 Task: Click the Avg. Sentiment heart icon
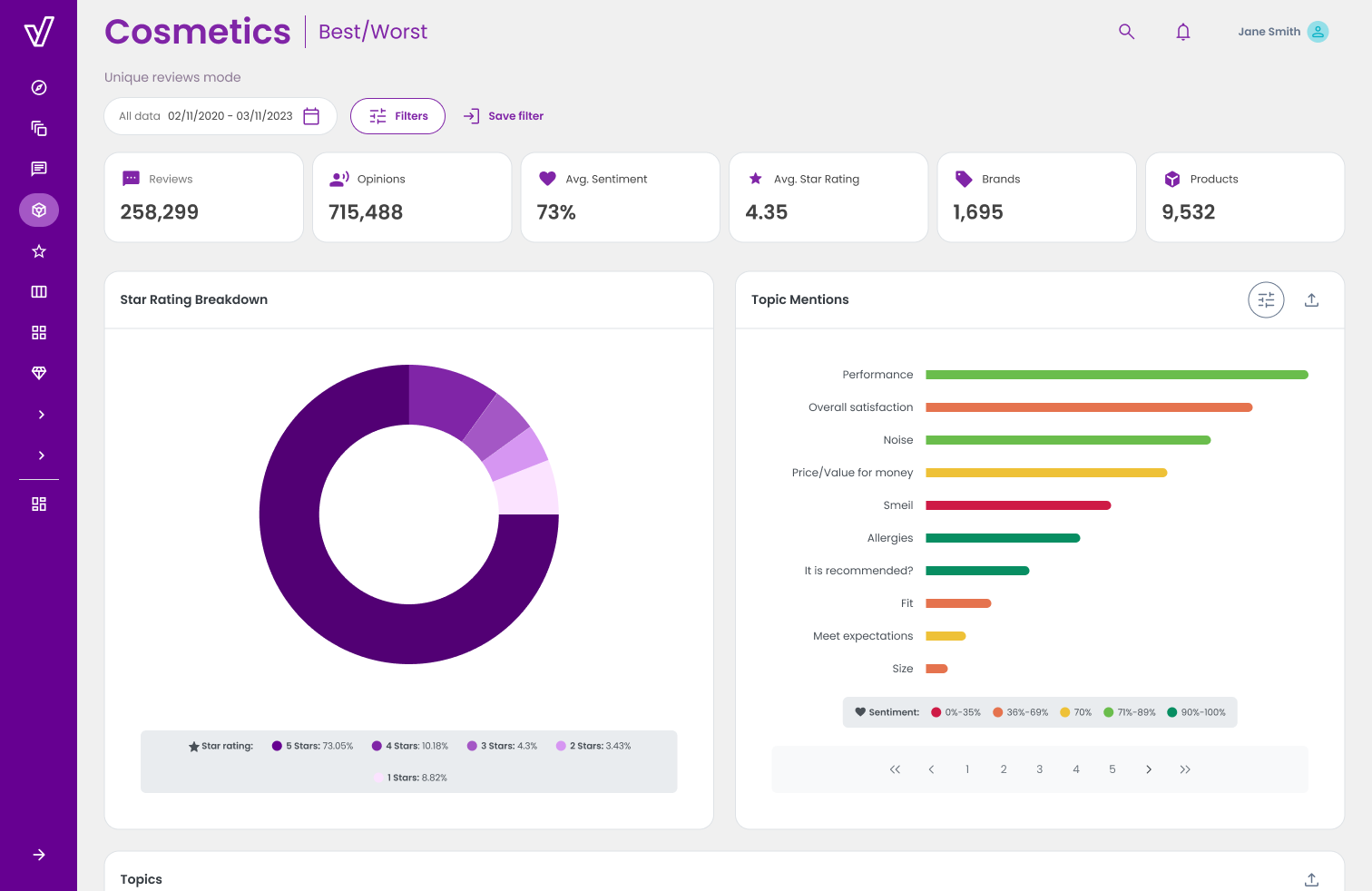(547, 179)
